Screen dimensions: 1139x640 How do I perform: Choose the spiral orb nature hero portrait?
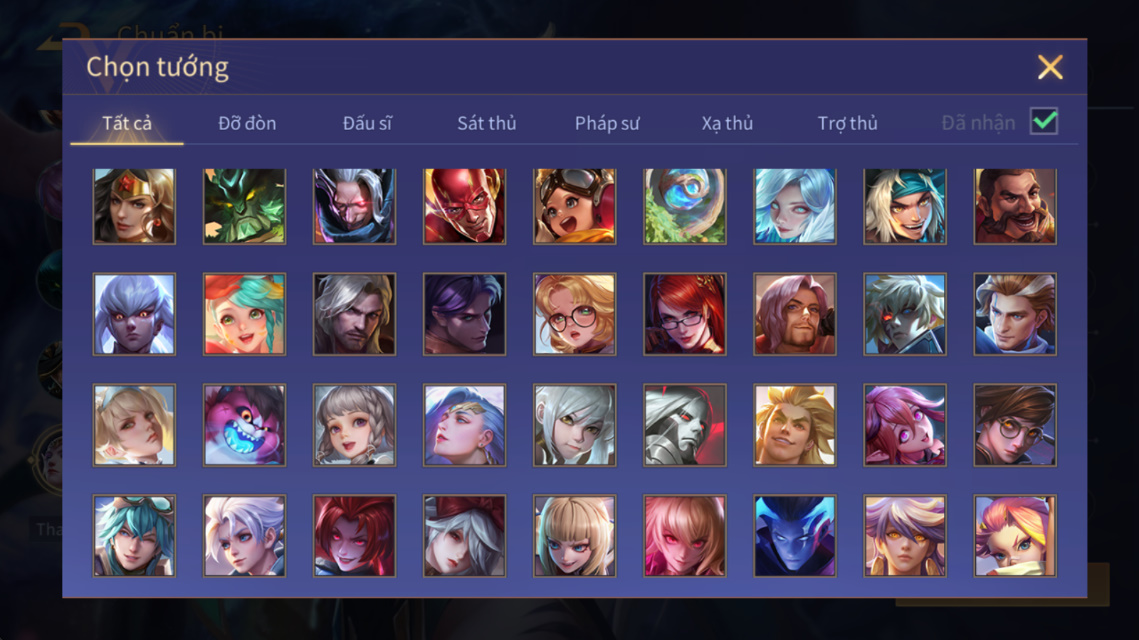click(684, 206)
